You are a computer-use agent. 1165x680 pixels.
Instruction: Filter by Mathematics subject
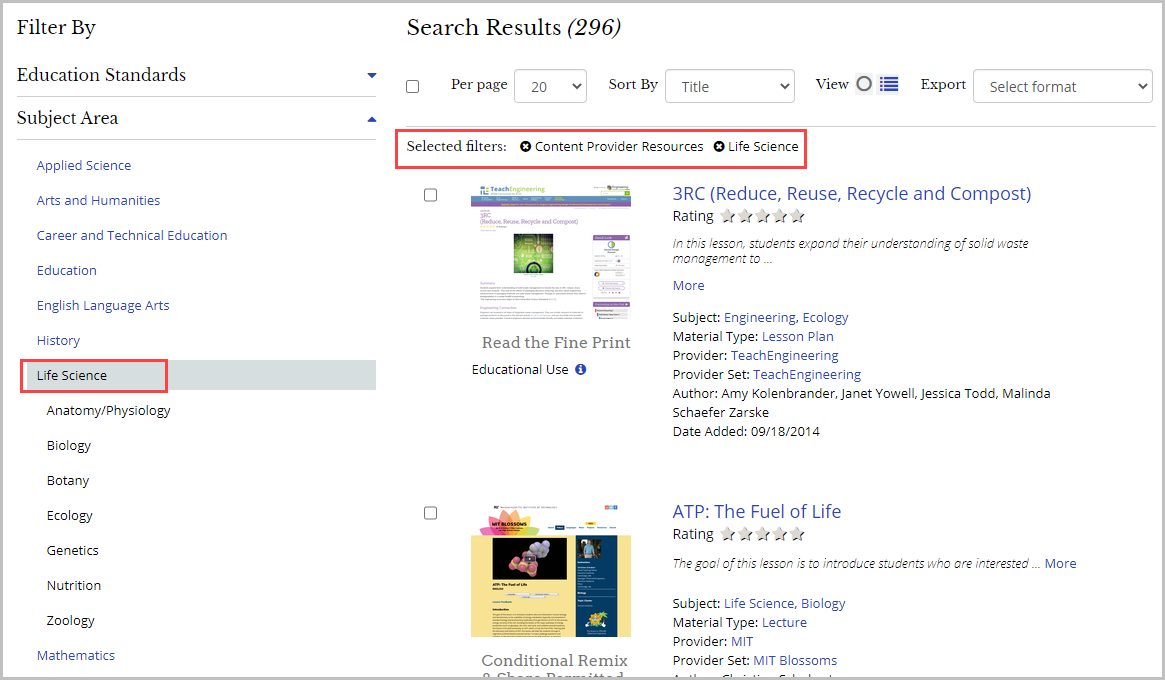click(76, 655)
